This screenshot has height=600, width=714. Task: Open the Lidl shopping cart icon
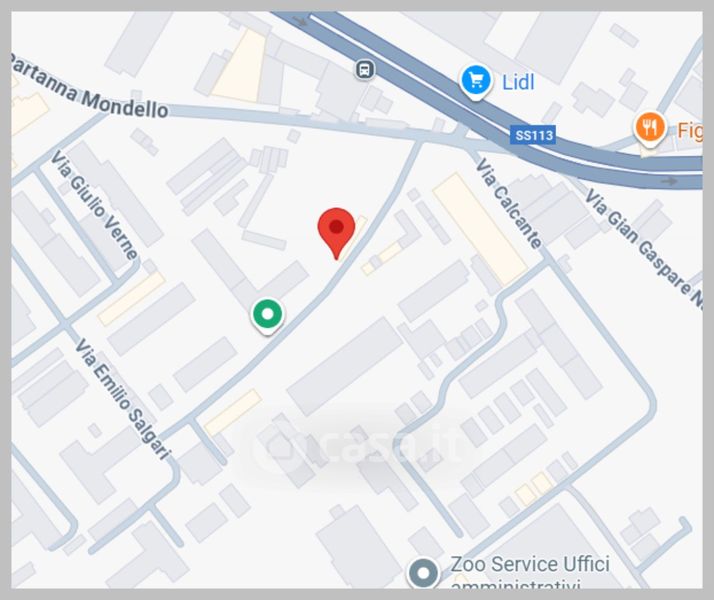(x=475, y=82)
